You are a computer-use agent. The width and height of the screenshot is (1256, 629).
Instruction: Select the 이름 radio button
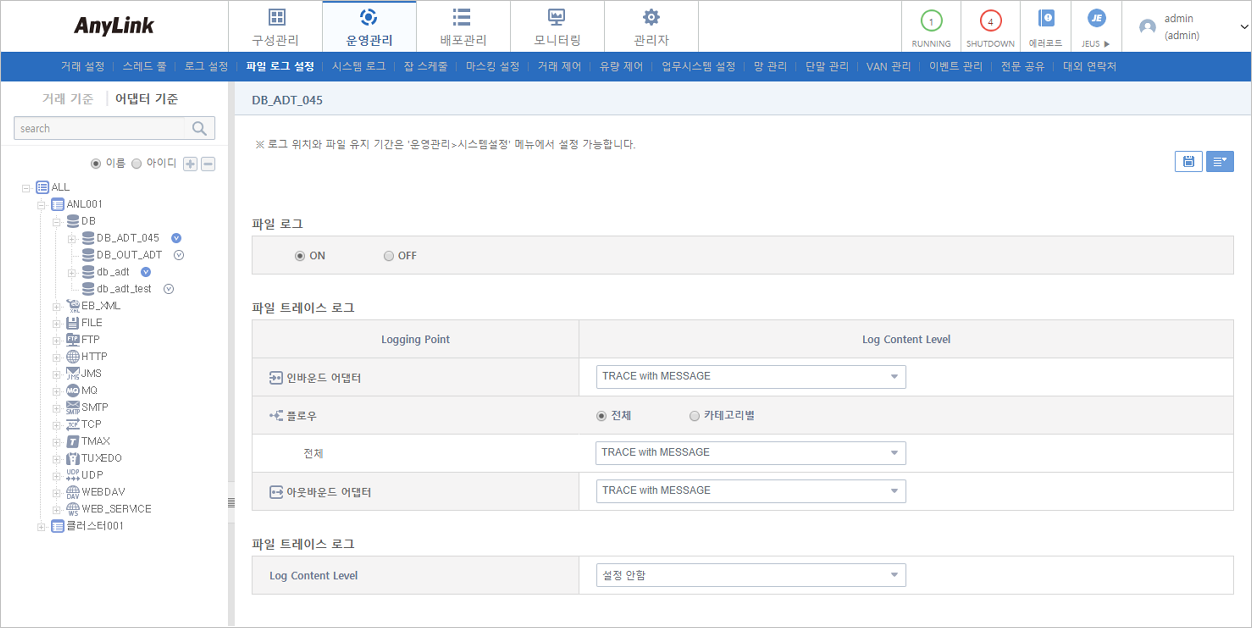click(x=96, y=163)
